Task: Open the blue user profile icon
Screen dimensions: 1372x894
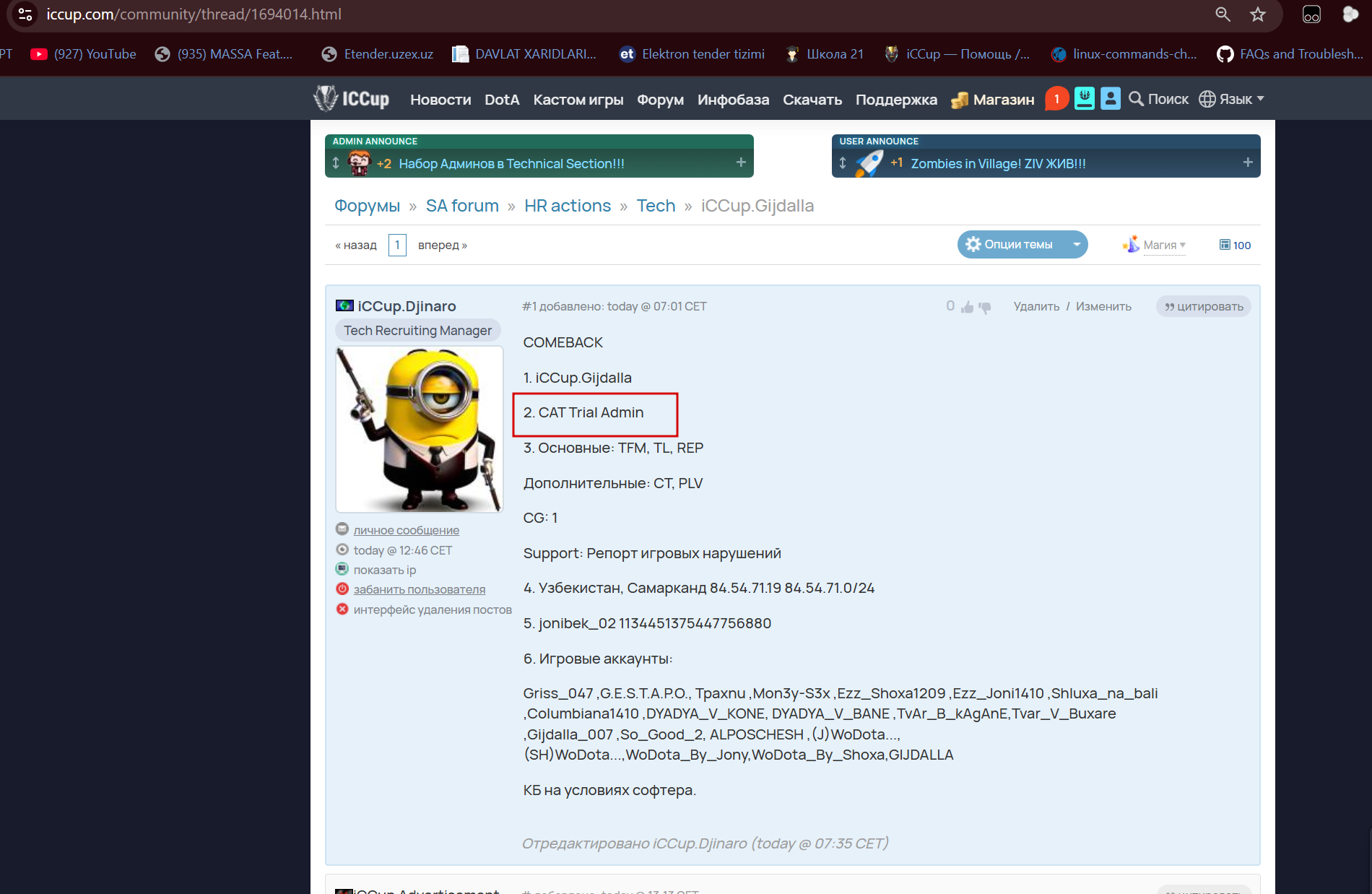Action: (1111, 99)
